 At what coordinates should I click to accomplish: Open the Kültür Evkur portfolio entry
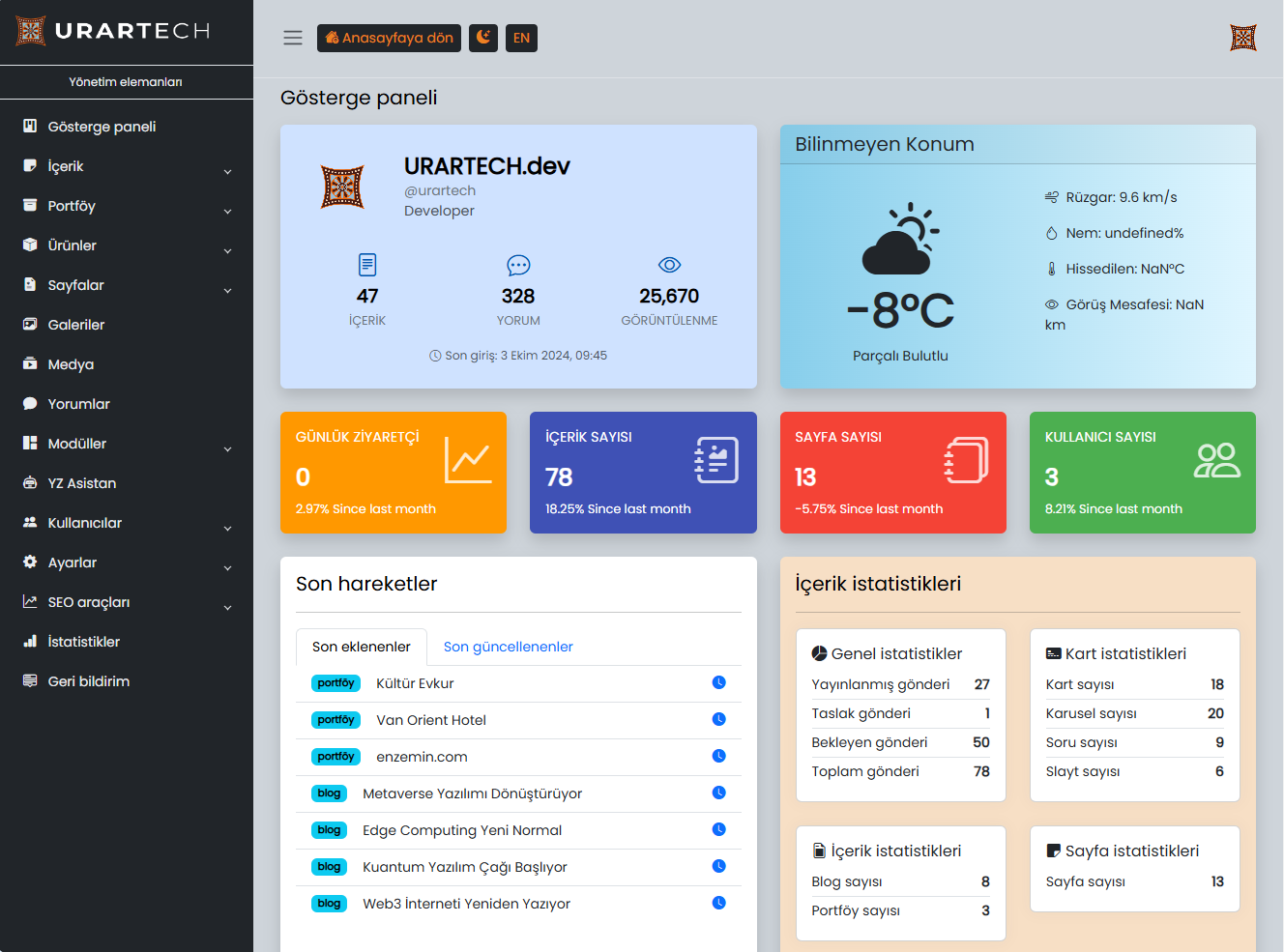coord(415,683)
